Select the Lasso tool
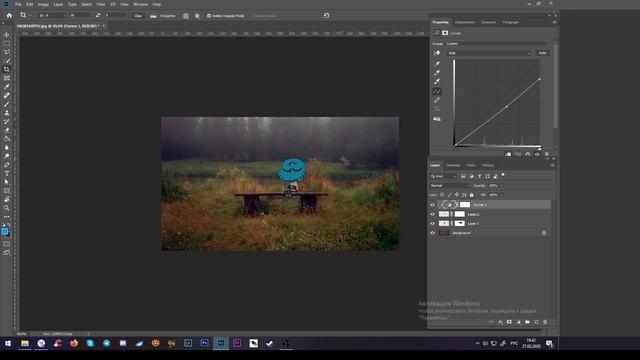640x360 pixels. 7,52
